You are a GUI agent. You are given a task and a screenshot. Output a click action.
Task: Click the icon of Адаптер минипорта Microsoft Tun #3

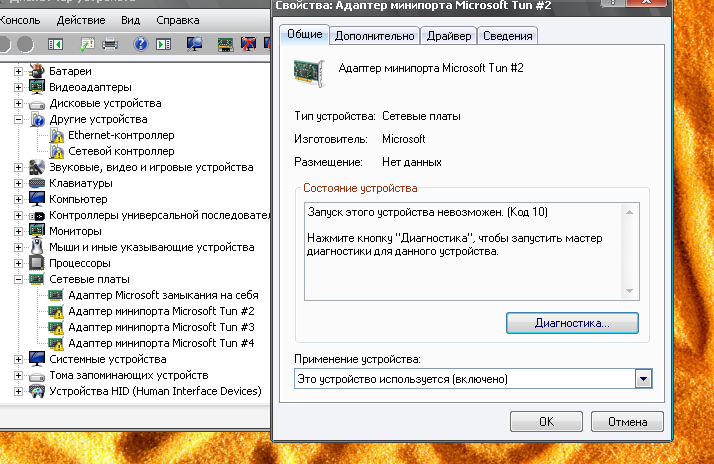(x=56, y=327)
